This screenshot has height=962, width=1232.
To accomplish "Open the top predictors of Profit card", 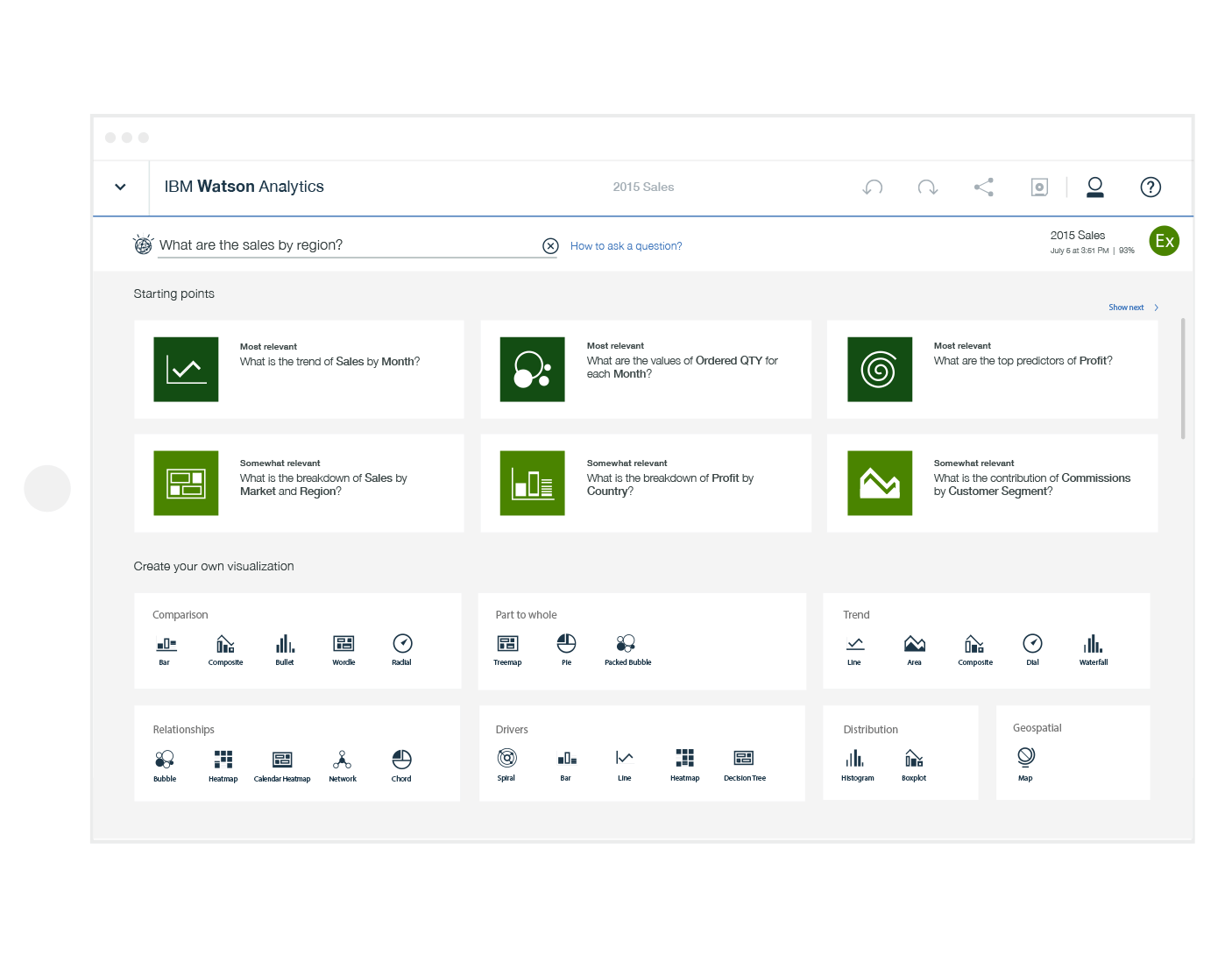I will tap(992, 369).
